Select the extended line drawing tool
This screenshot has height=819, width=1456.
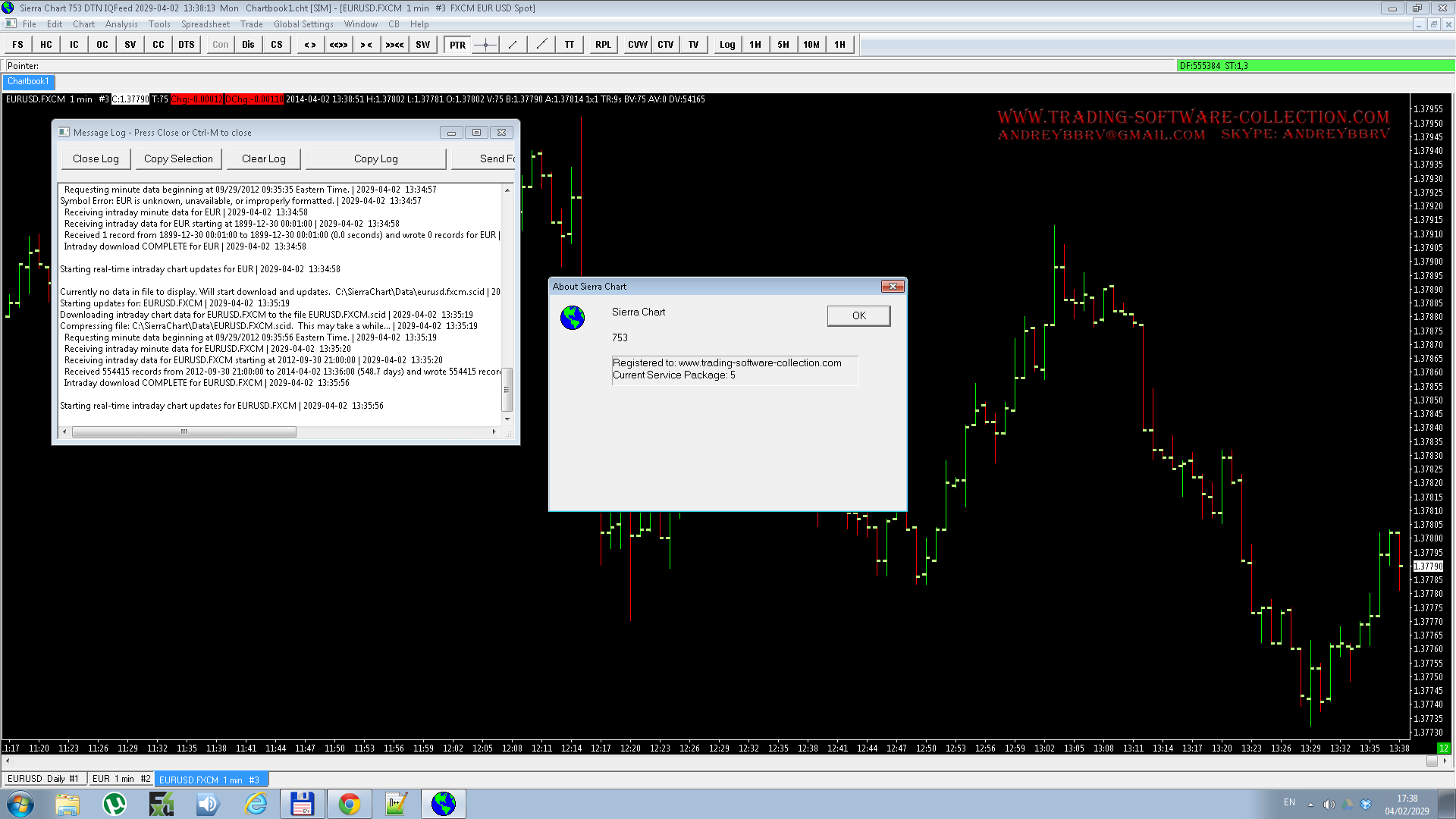coord(541,45)
